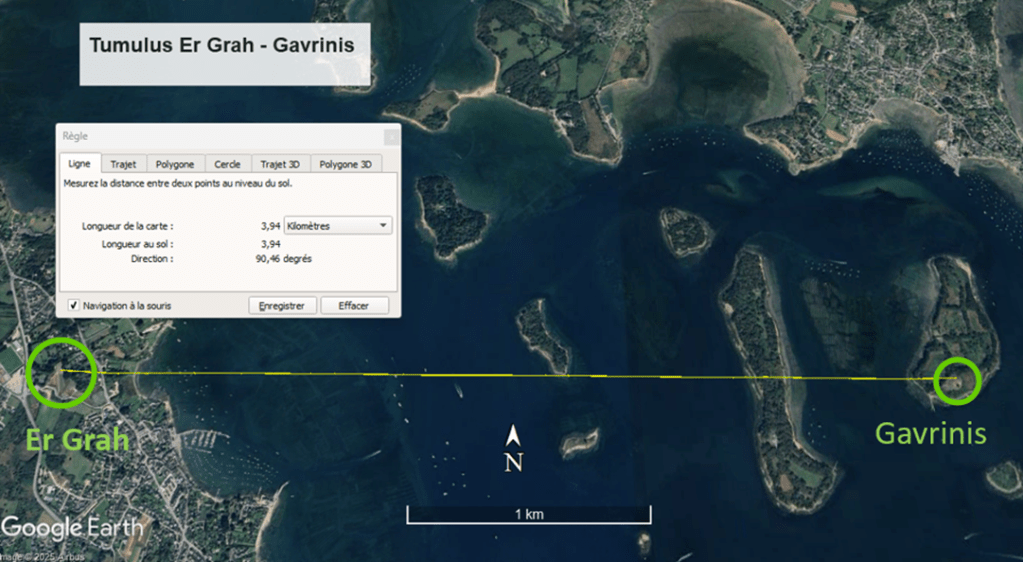Switch to the Trajet 3D tab

[x=279, y=164]
